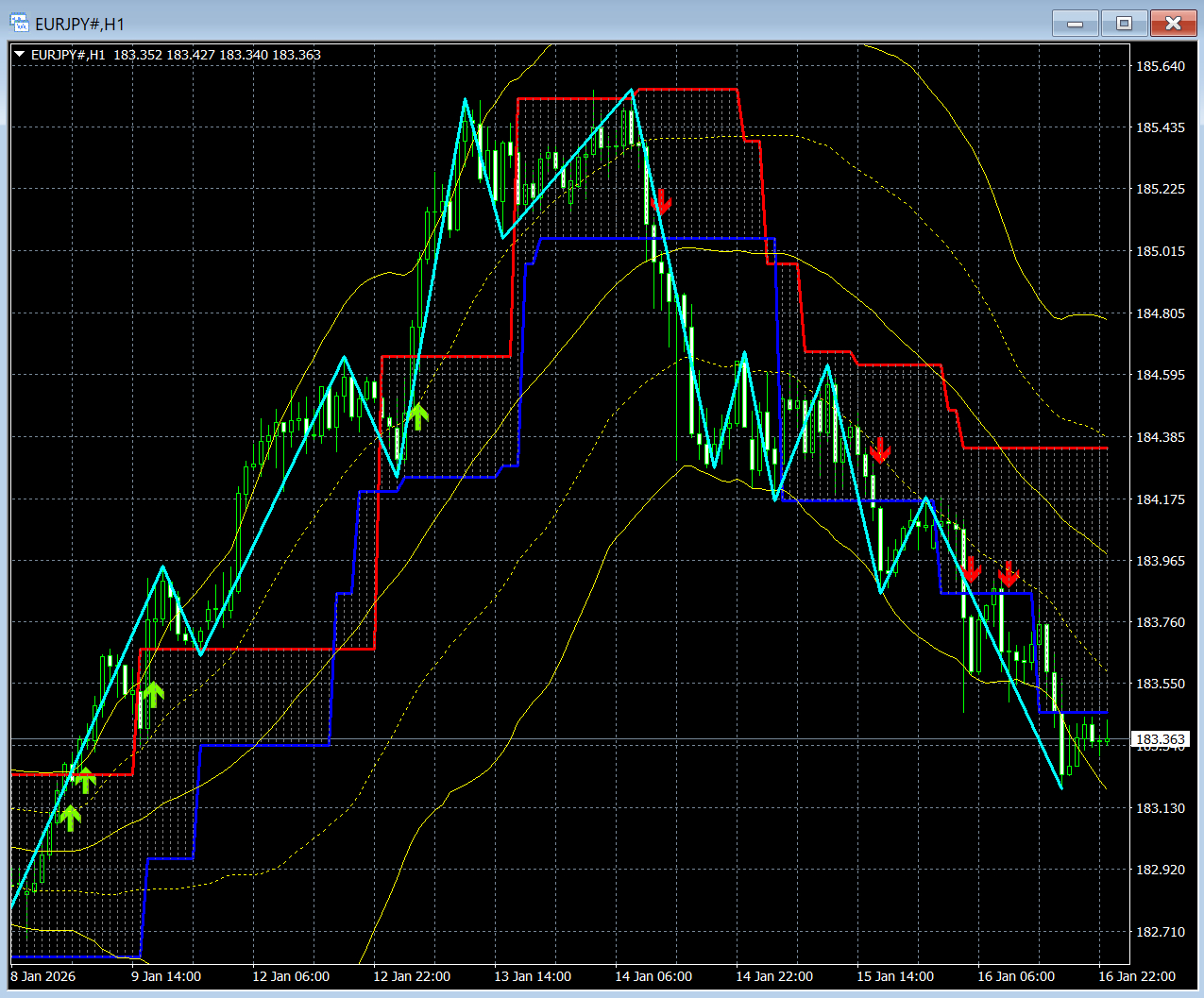This screenshot has height=998, width=1204.
Task: Click price scale value 185.640
Action: tap(1160, 66)
